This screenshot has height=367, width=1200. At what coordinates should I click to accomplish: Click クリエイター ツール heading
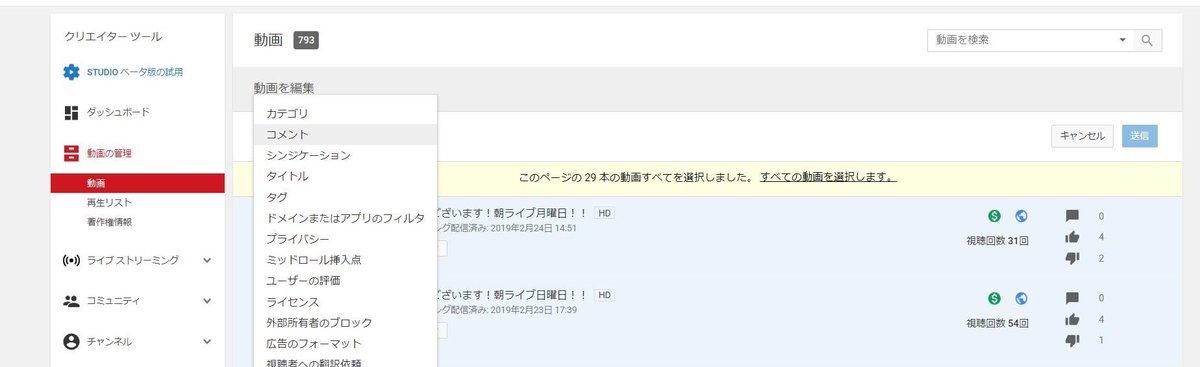(113, 37)
